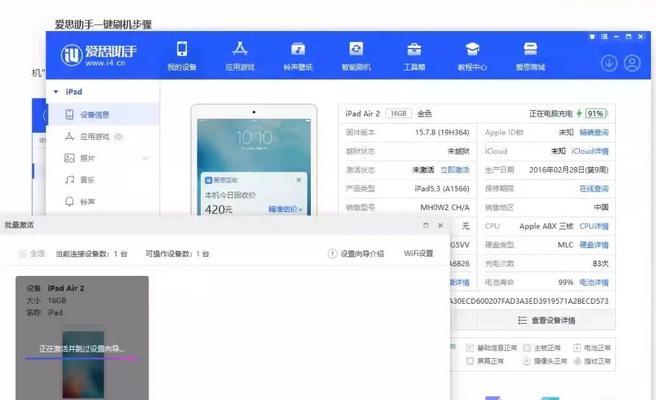The image size is (656, 400).
Task: View the CPU详情 link
Action: click(594, 226)
